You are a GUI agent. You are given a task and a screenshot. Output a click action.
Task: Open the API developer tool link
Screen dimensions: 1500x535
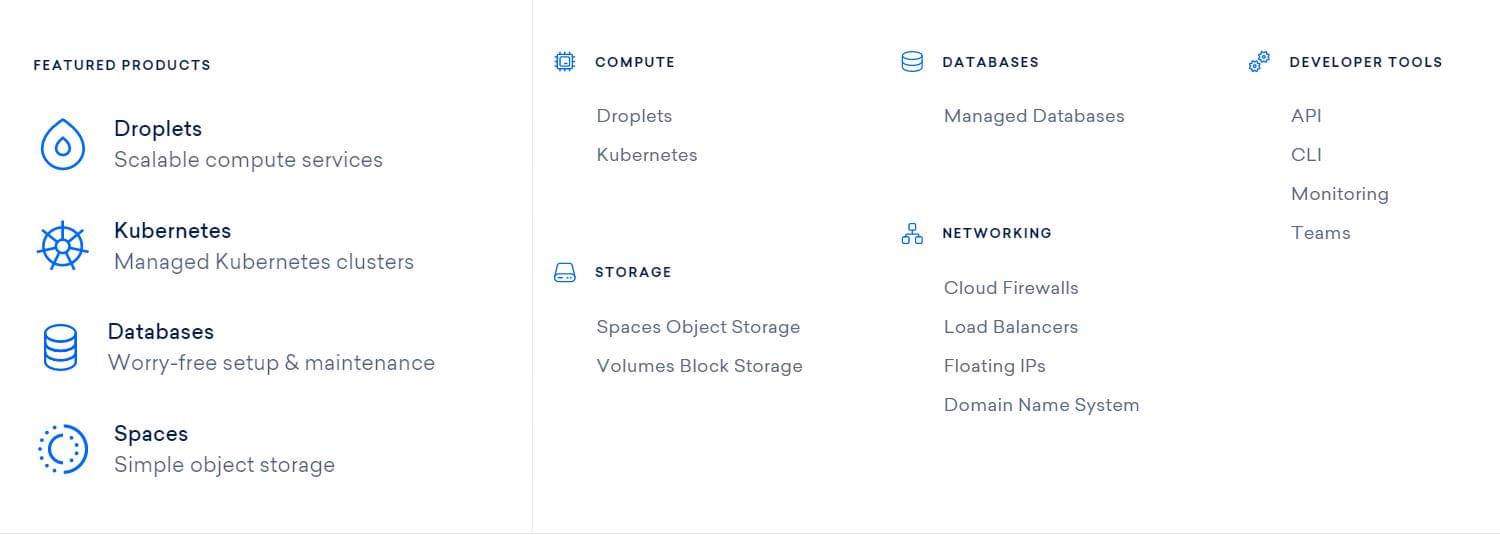click(x=1306, y=116)
